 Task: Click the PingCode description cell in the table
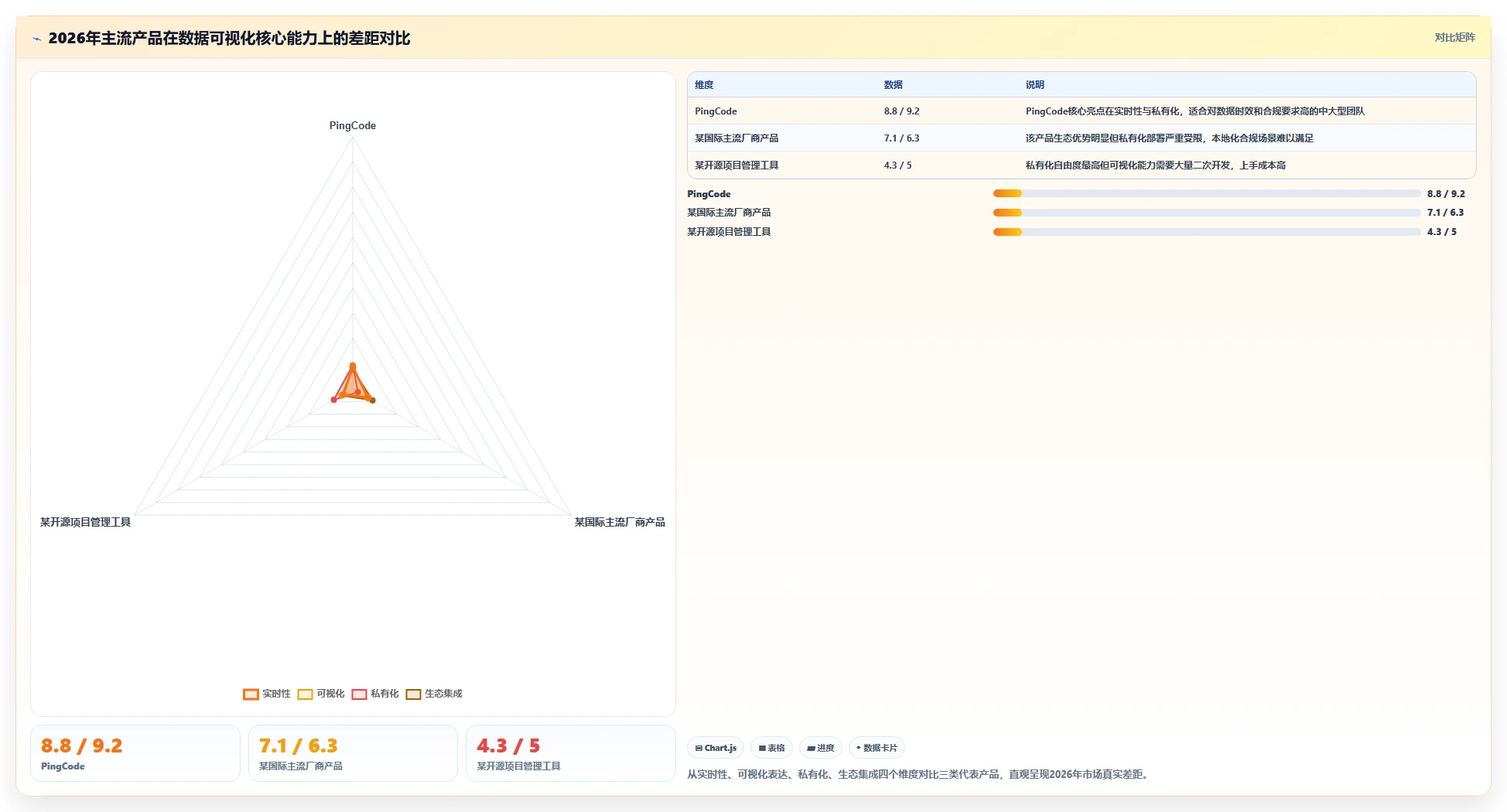click(1195, 111)
